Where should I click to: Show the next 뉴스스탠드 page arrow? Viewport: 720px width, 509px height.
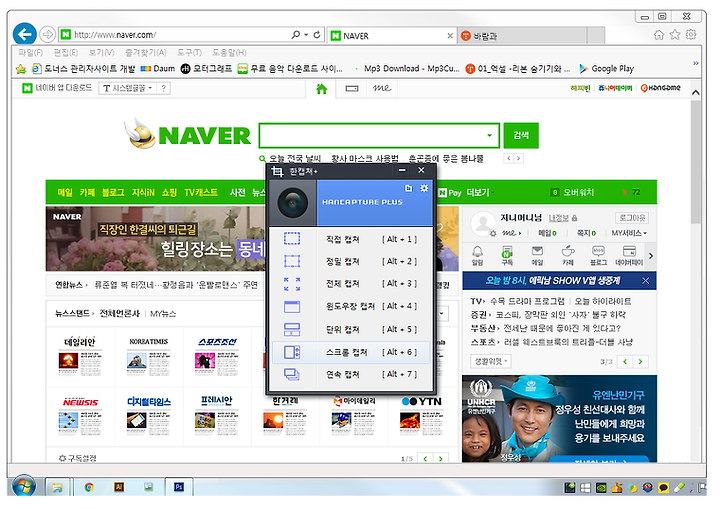pyautogui.click(x=441, y=458)
